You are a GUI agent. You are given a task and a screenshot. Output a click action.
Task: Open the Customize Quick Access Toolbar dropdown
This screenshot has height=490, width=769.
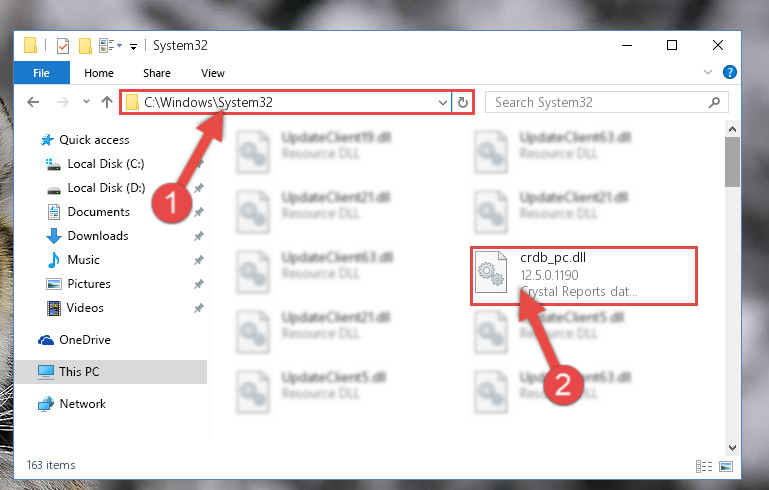tap(133, 47)
